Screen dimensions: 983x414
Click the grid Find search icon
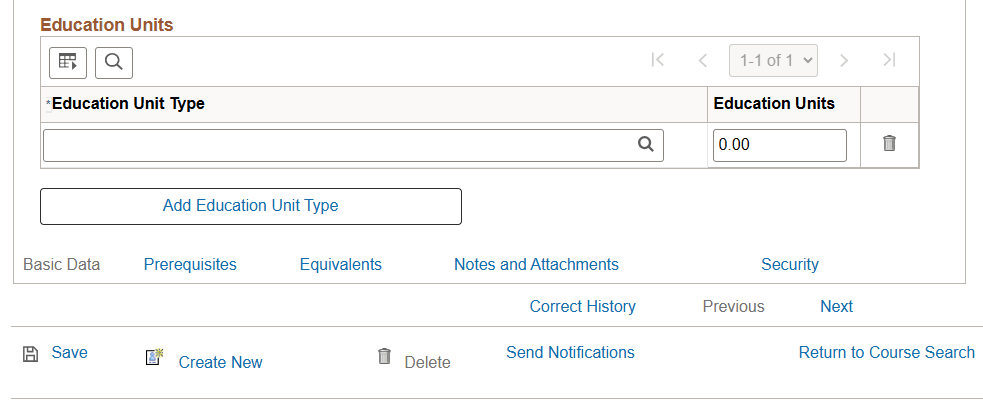point(114,62)
